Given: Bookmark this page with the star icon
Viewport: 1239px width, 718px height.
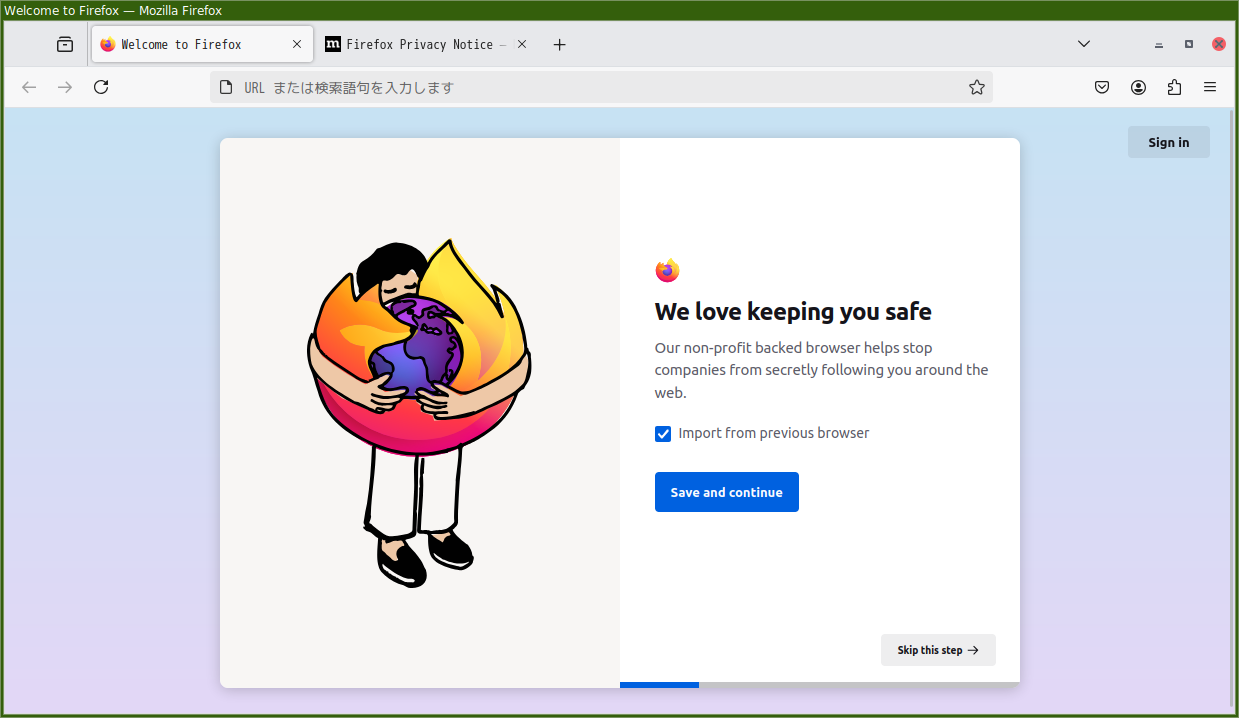Looking at the screenshot, I should tap(977, 87).
